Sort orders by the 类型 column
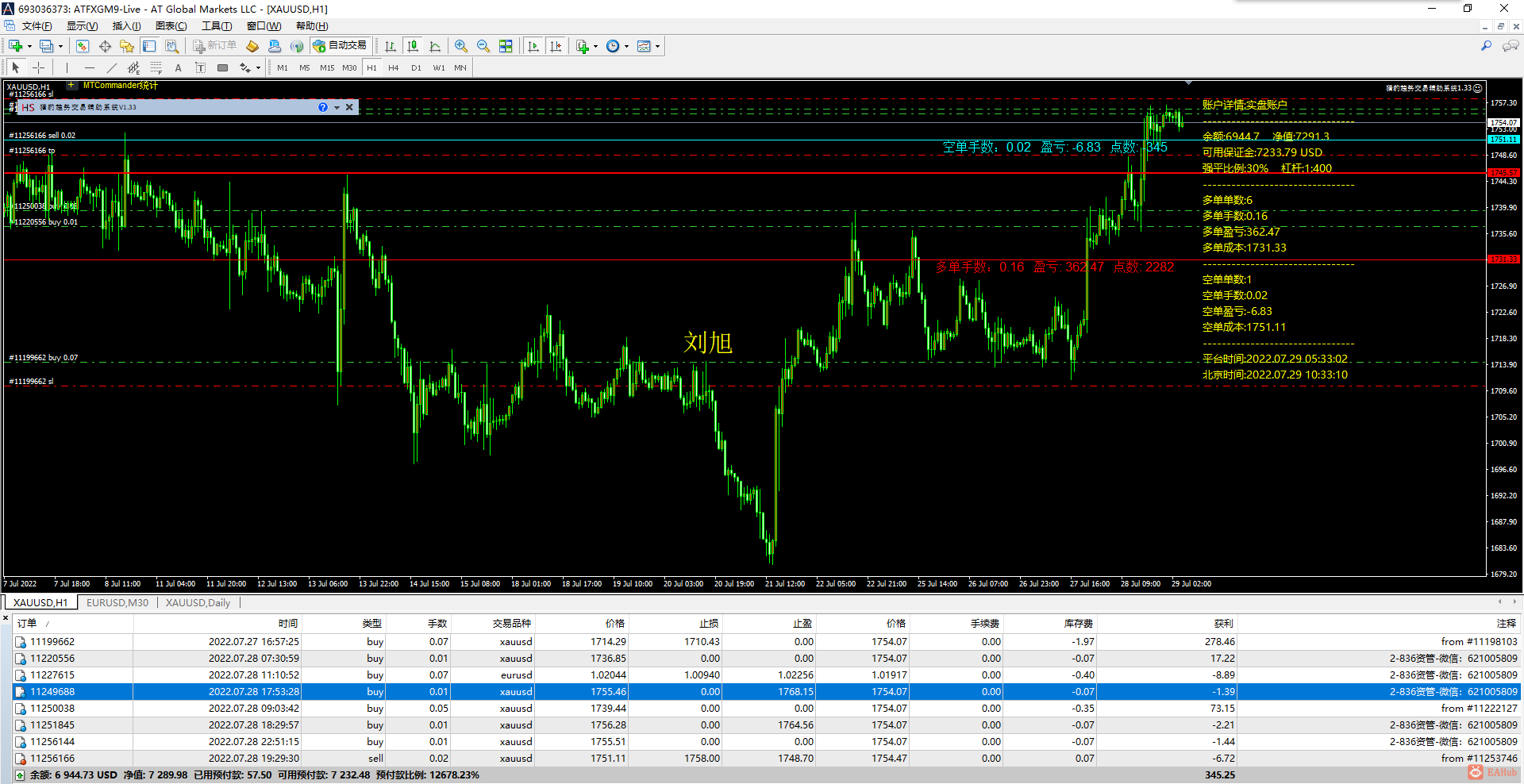The width and height of the screenshot is (1524, 784). [344, 624]
